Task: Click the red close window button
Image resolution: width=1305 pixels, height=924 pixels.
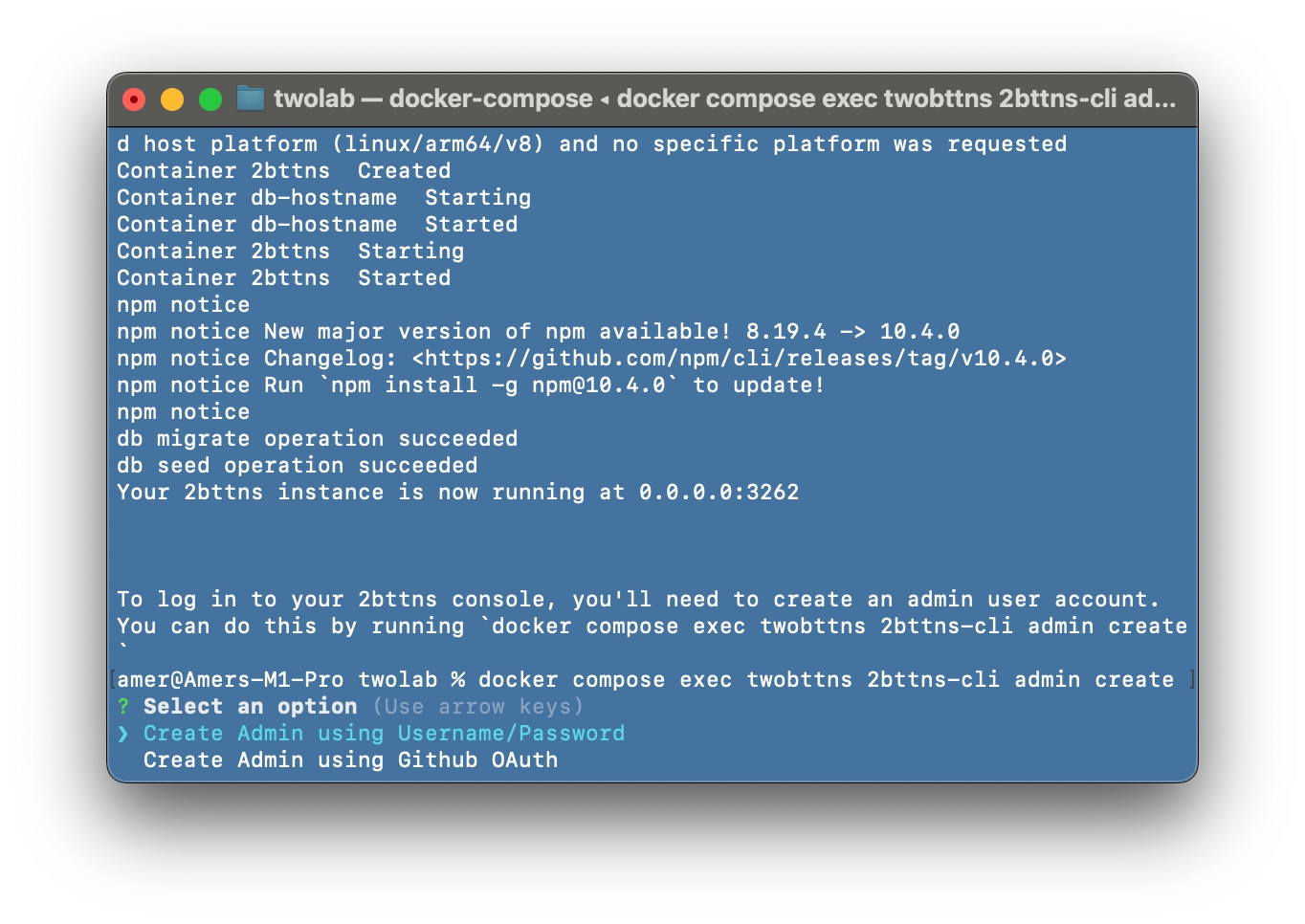Action: [134, 99]
